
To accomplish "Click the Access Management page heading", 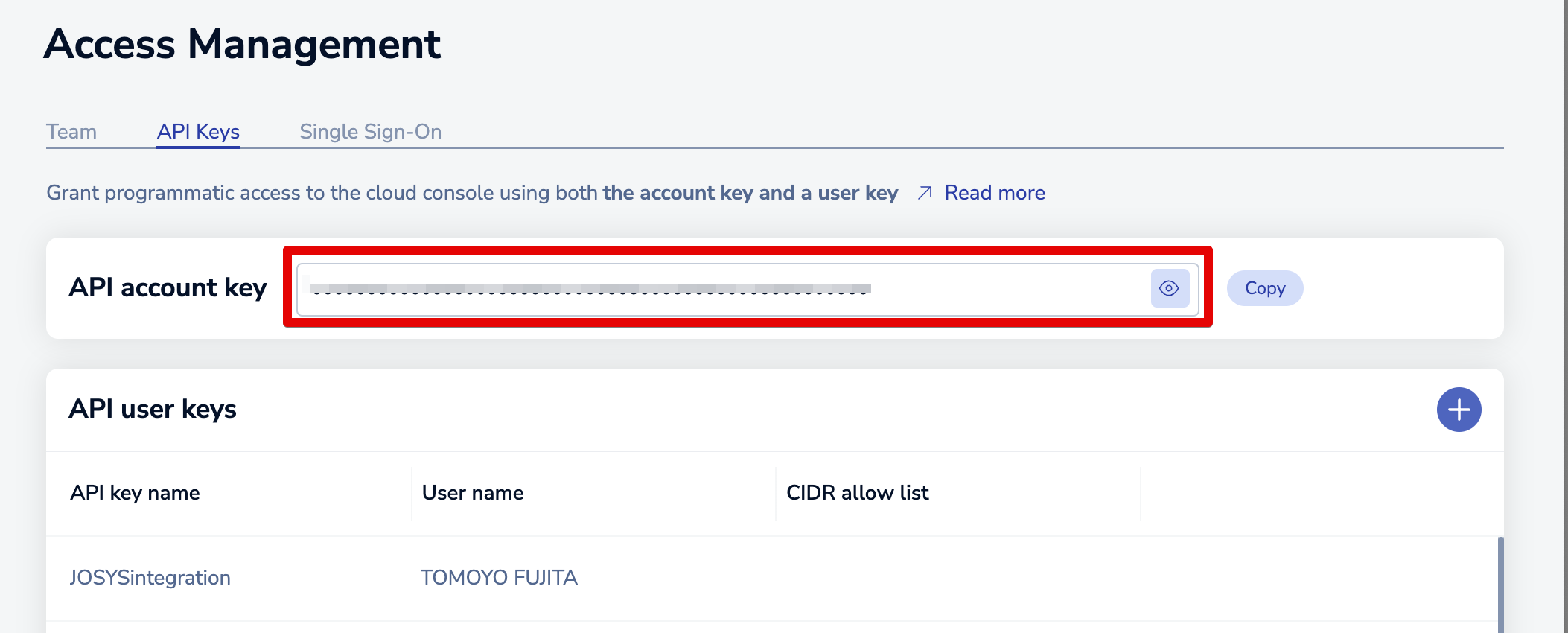I will (242, 45).
